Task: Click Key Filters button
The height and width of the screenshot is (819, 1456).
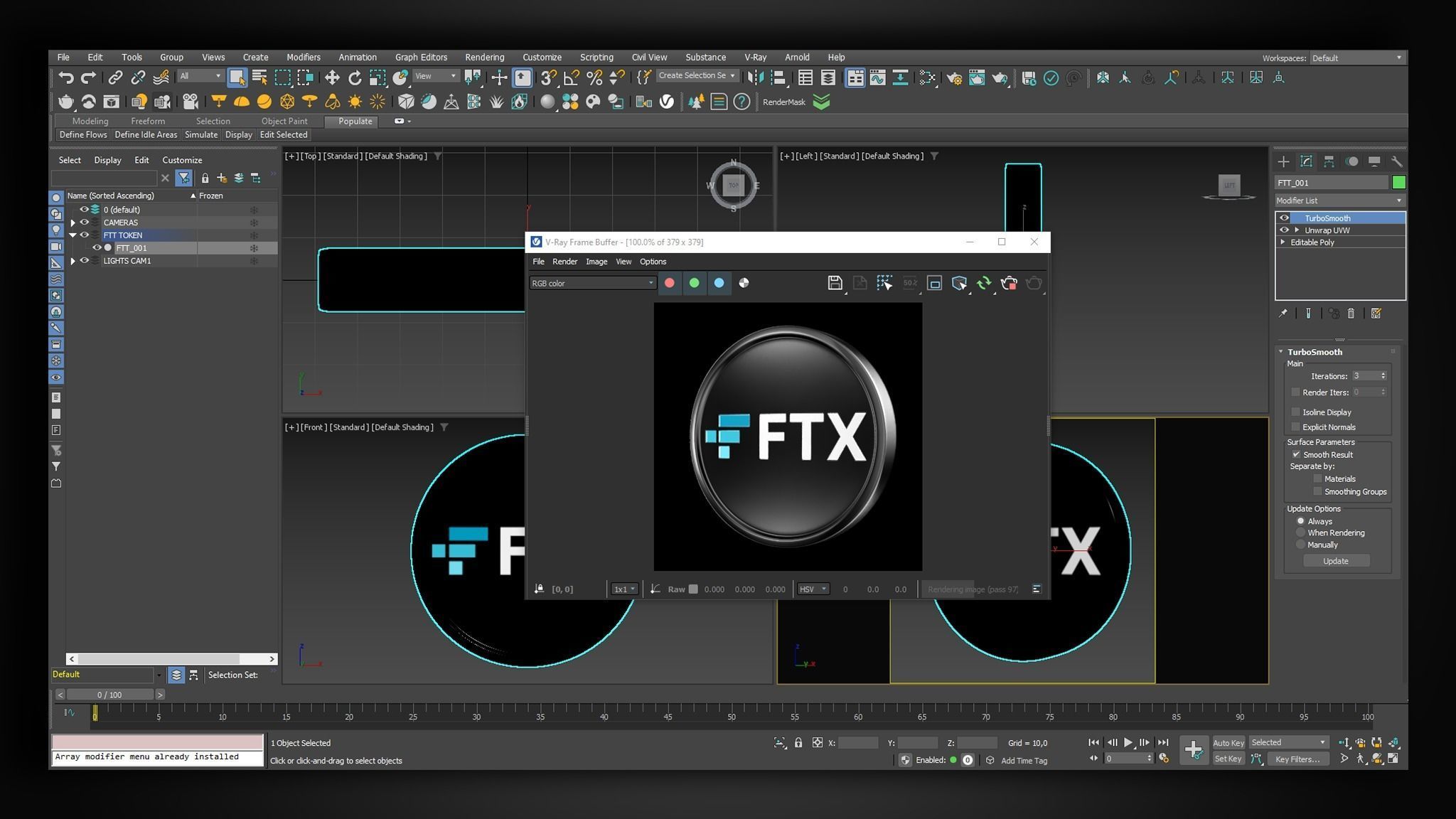Action: [x=1297, y=759]
